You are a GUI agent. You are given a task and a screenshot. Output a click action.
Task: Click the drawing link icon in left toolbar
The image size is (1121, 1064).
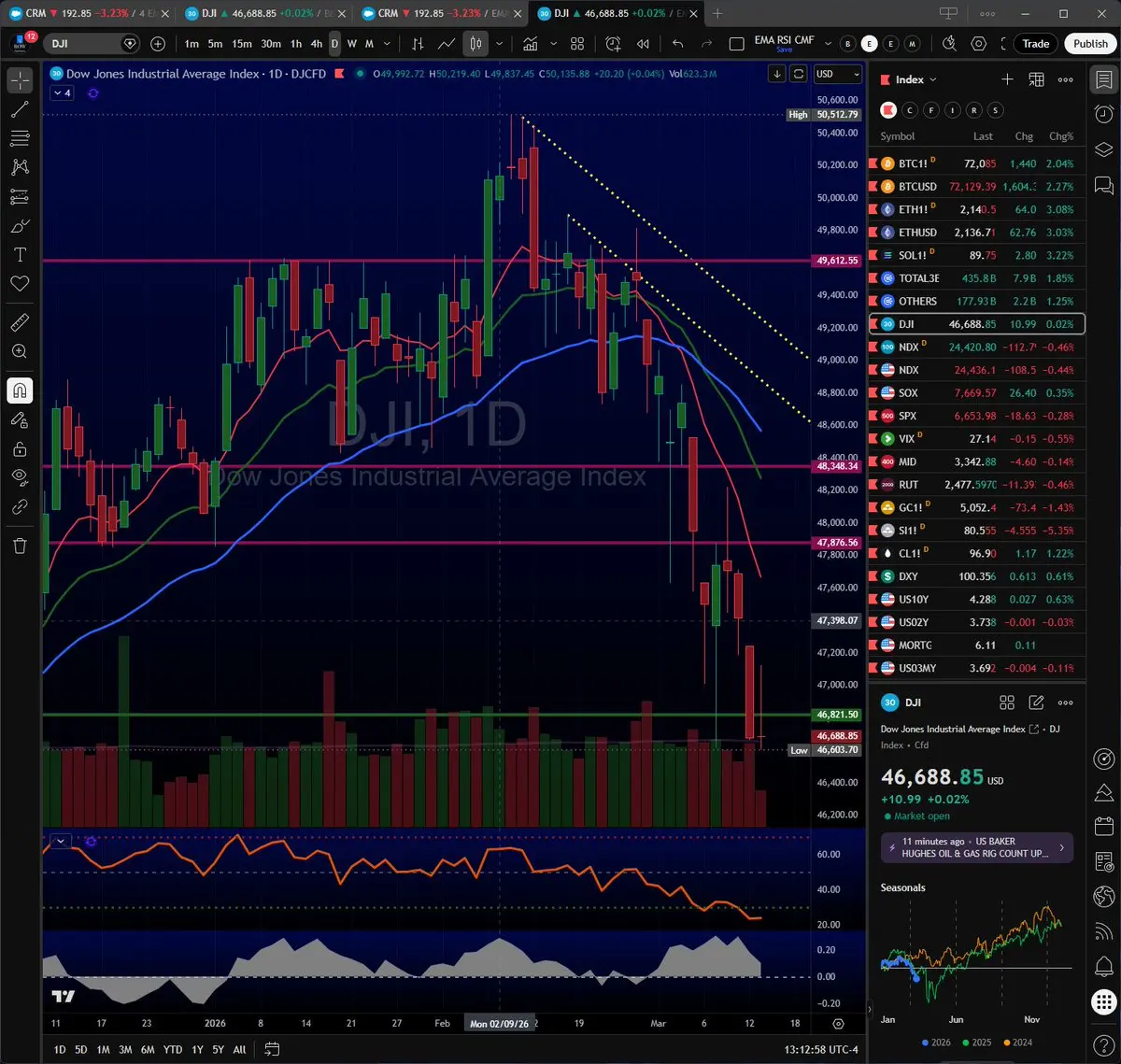[x=20, y=506]
